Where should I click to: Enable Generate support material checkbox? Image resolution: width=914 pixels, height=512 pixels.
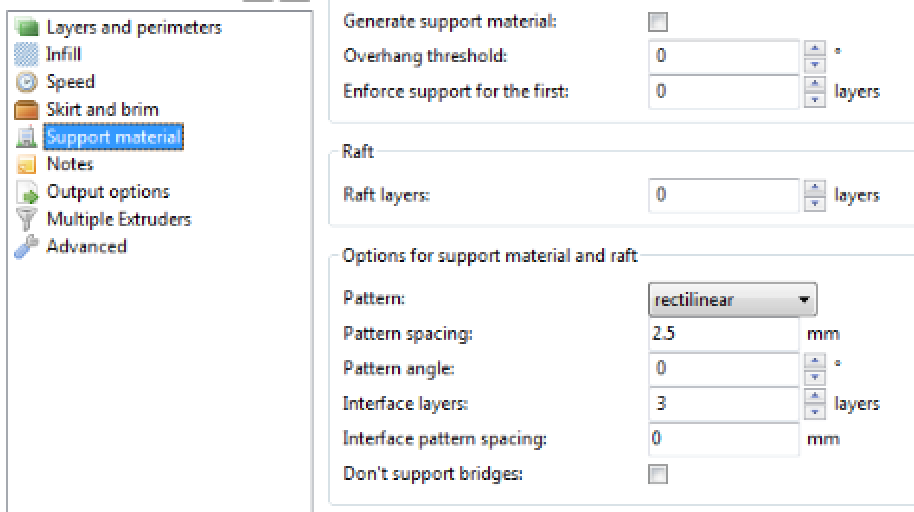click(x=658, y=22)
